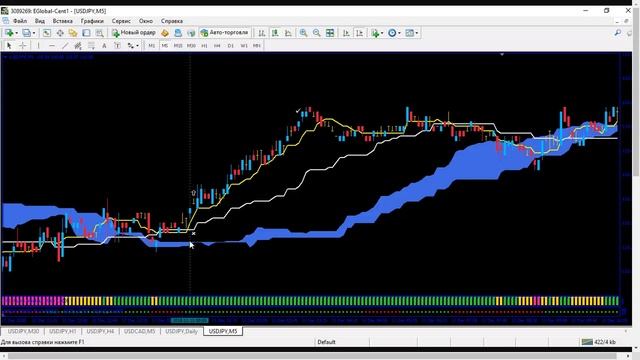Open the Strategy Tester panel
This screenshot has width=640, height=360.
click(x=99, y=33)
